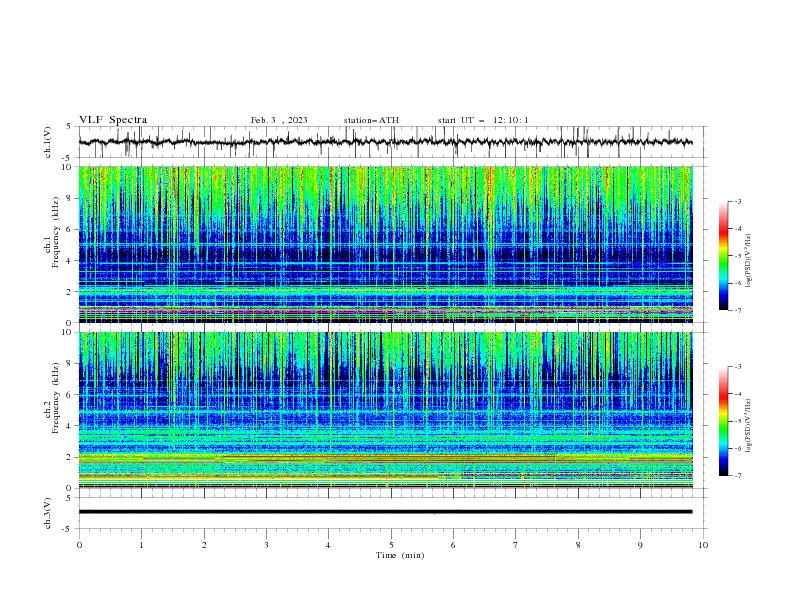The image size is (792, 612).
Task: Select the "Feb. 3 , 2023" date text
Action: pos(279,120)
